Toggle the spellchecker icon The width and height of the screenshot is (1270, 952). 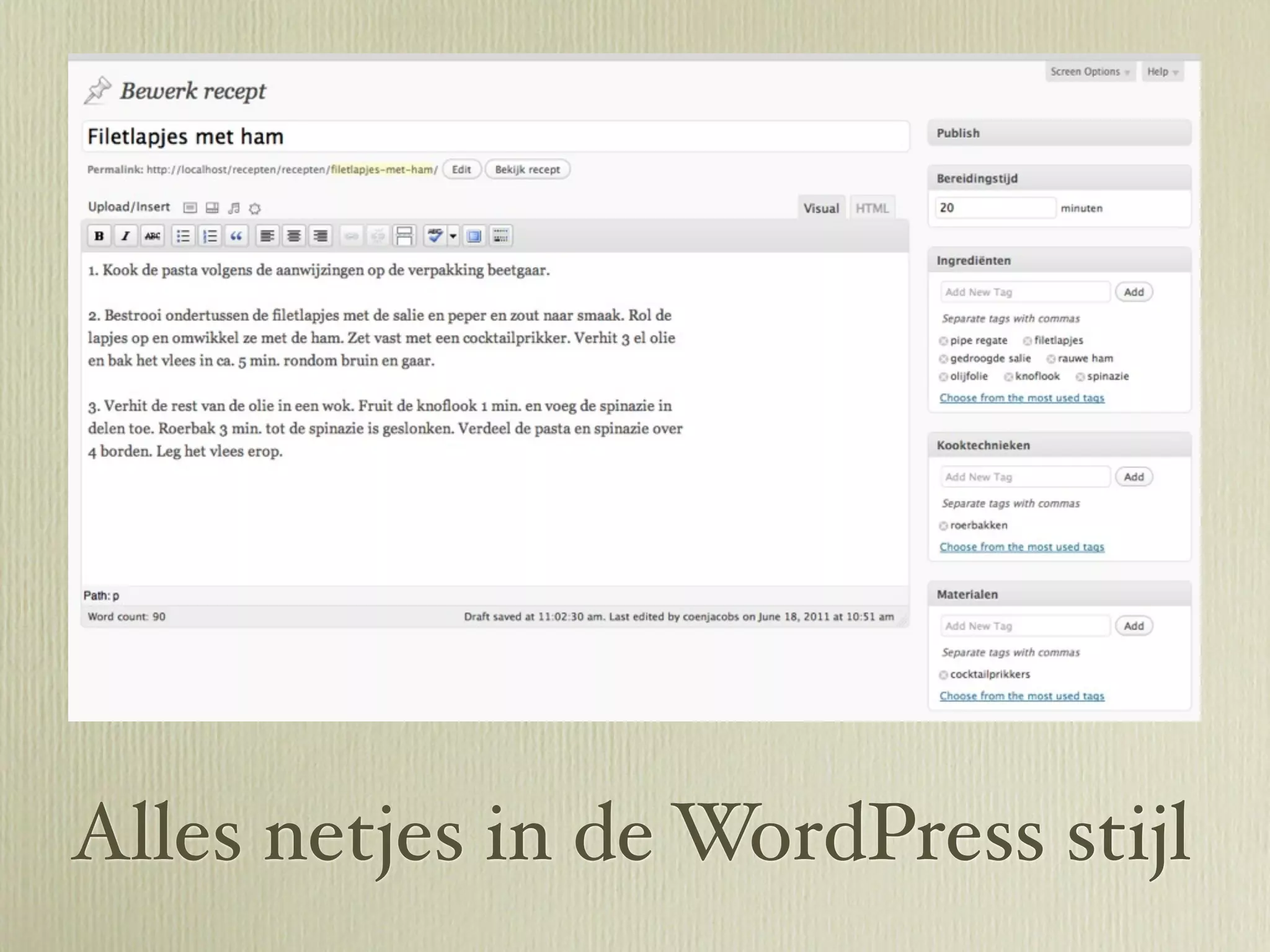[435, 236]
